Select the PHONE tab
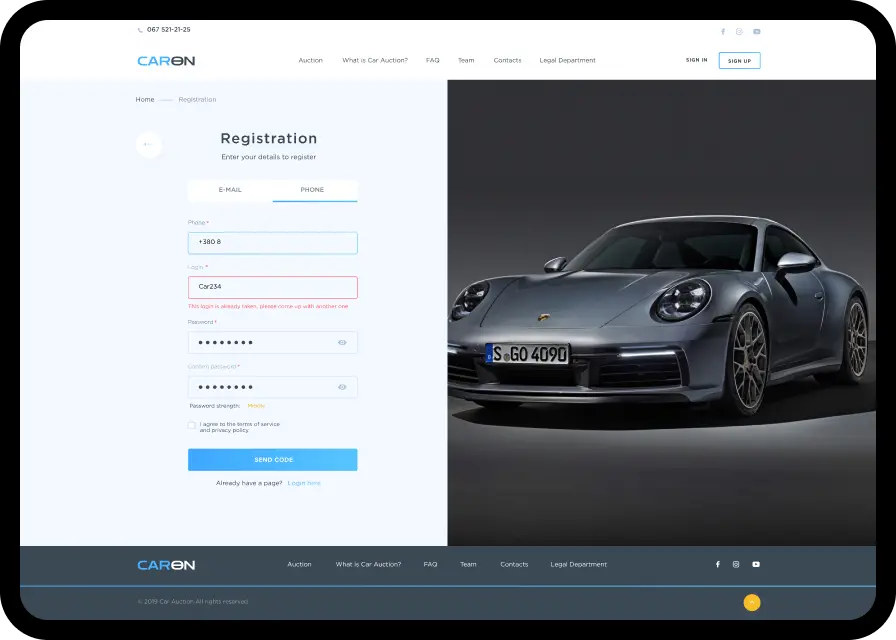Viewport: 896px width, 640px height. point(315,190)
